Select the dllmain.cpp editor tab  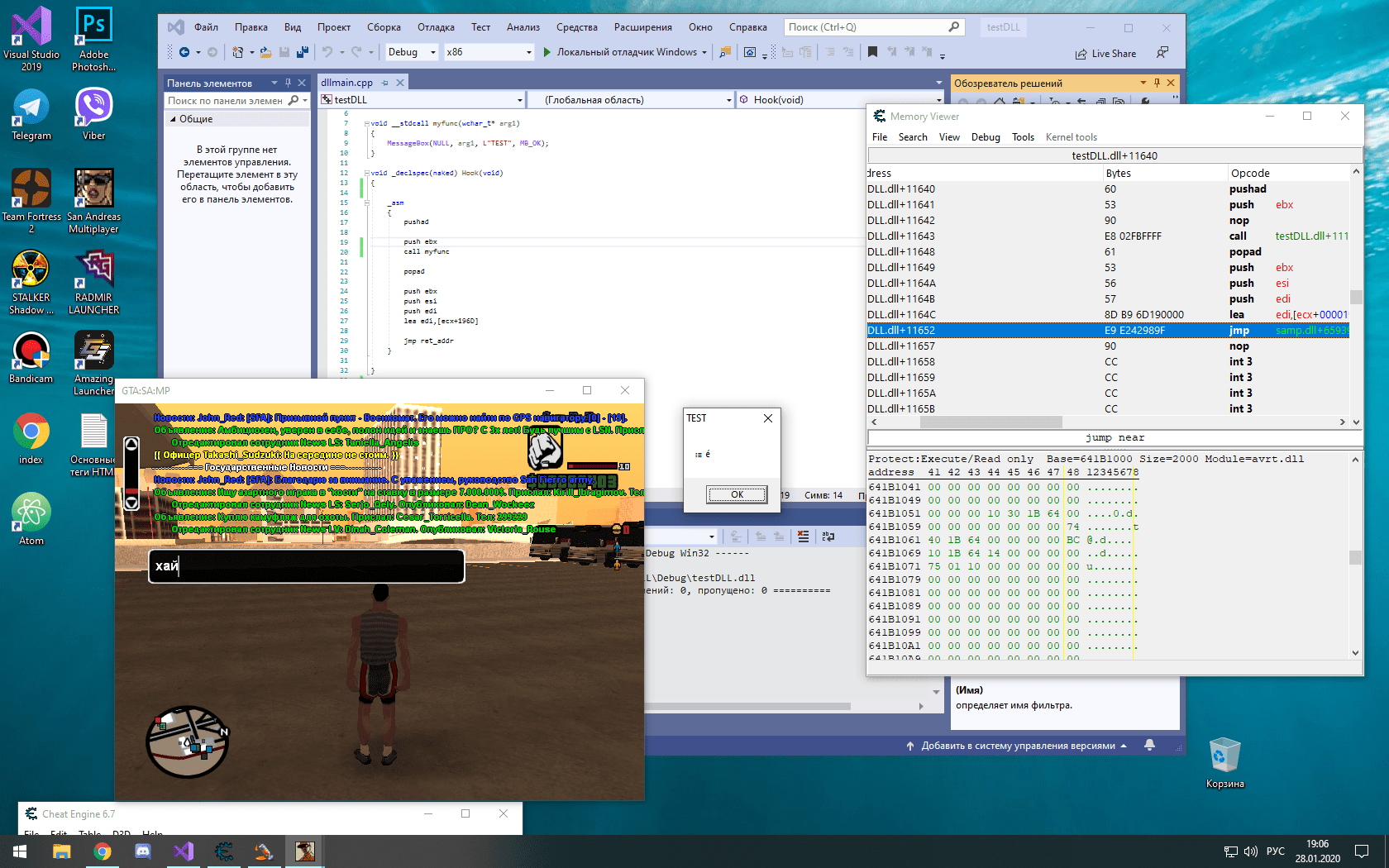coord(346,83)
